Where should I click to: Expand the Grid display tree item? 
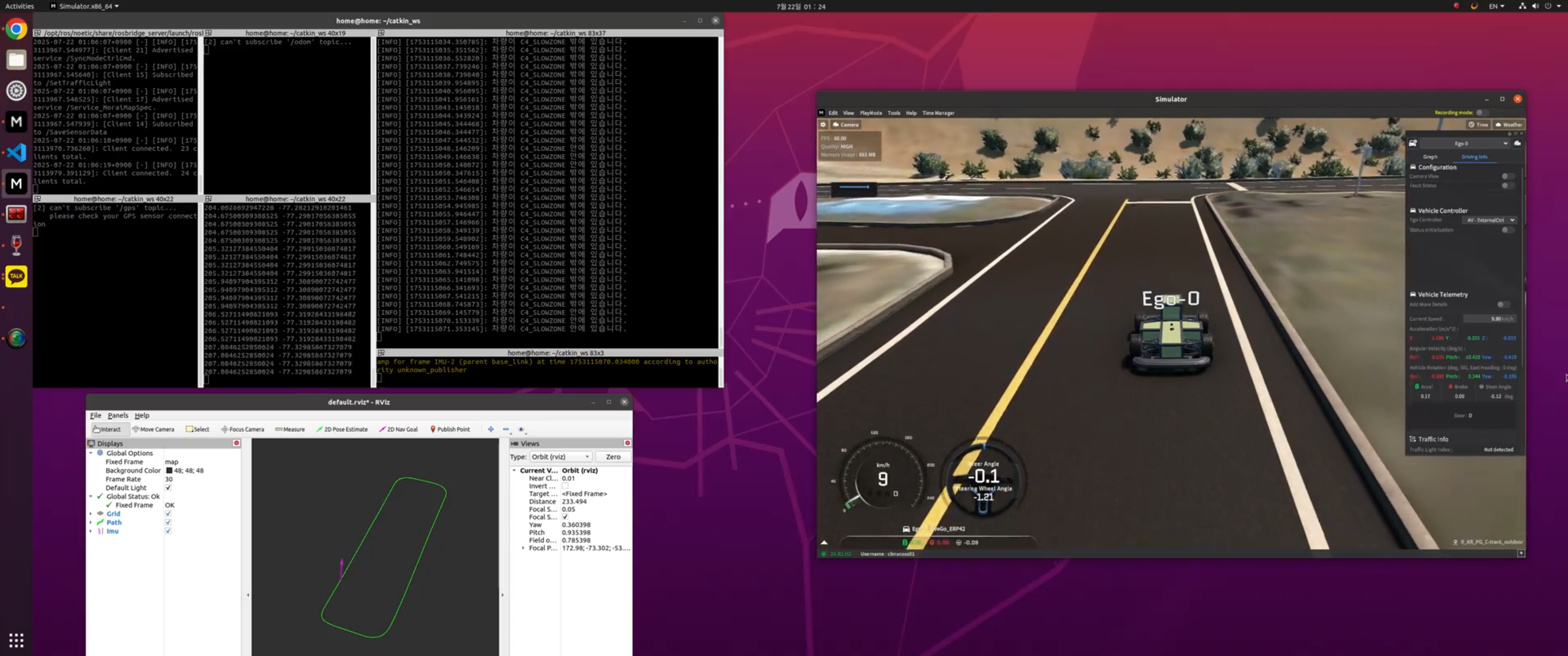pyautogui.click(x=91, y=513)
